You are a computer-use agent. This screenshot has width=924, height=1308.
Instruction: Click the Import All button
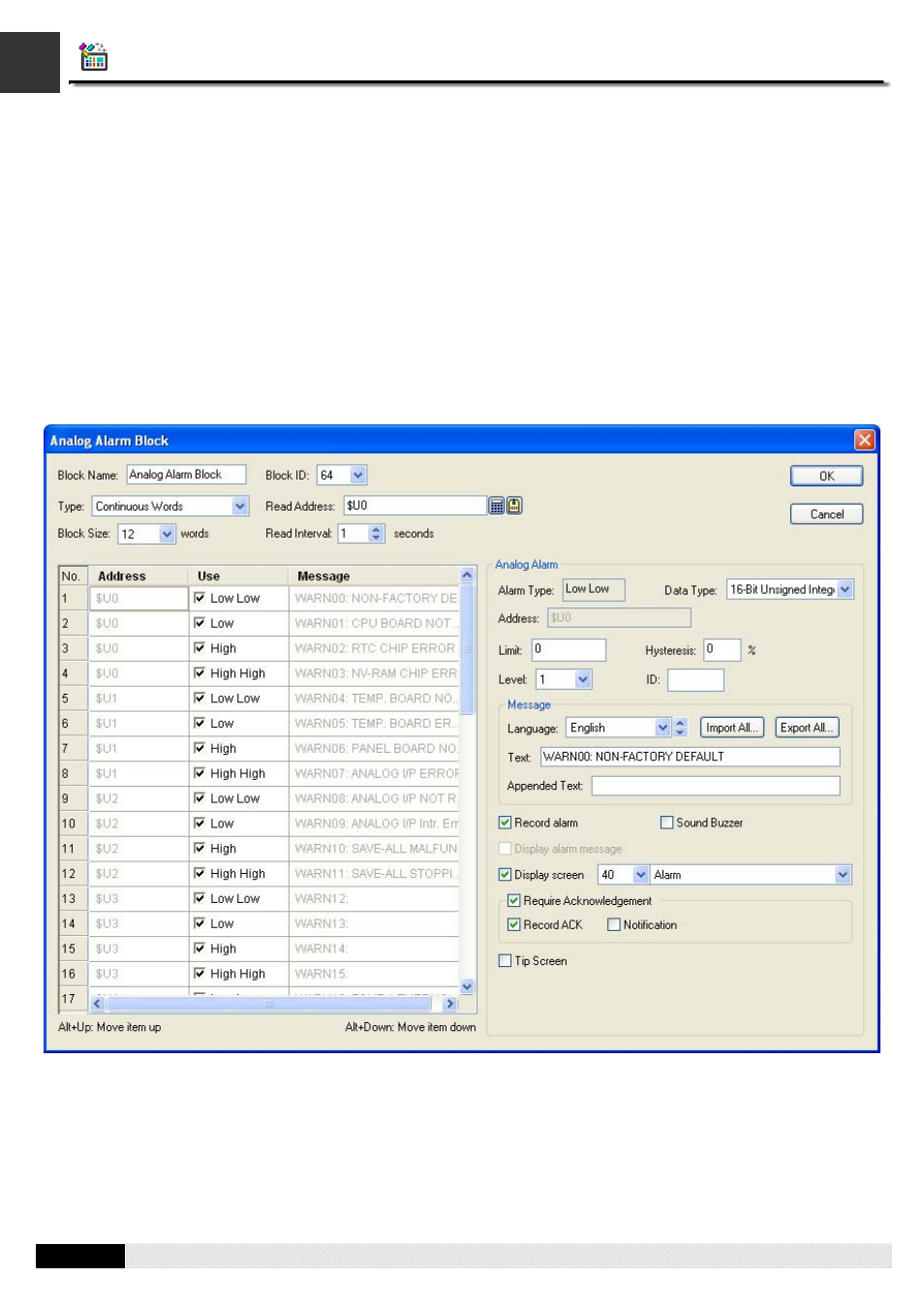click(x=731, y=728)
